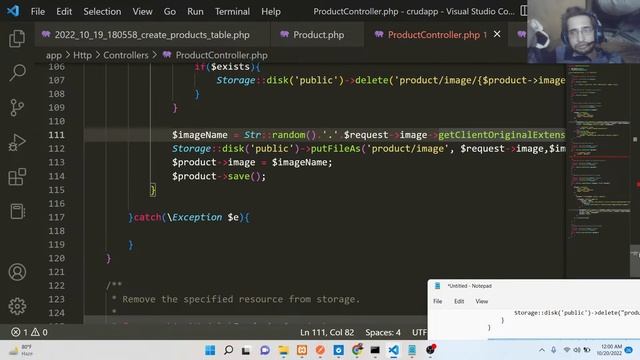
Task: Click the code minimap on the right
Action: point(598,151)
